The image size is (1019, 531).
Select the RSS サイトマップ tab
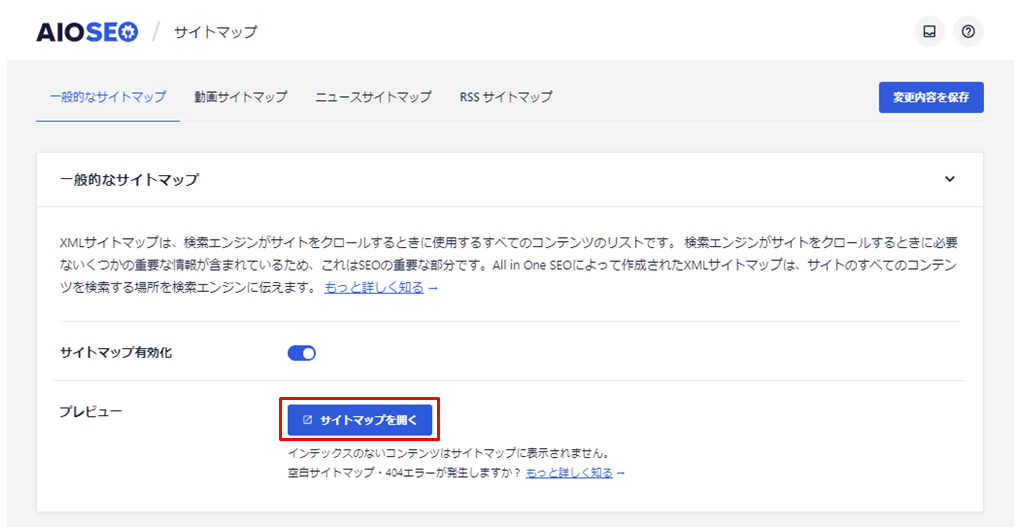(x=506, y=97)
